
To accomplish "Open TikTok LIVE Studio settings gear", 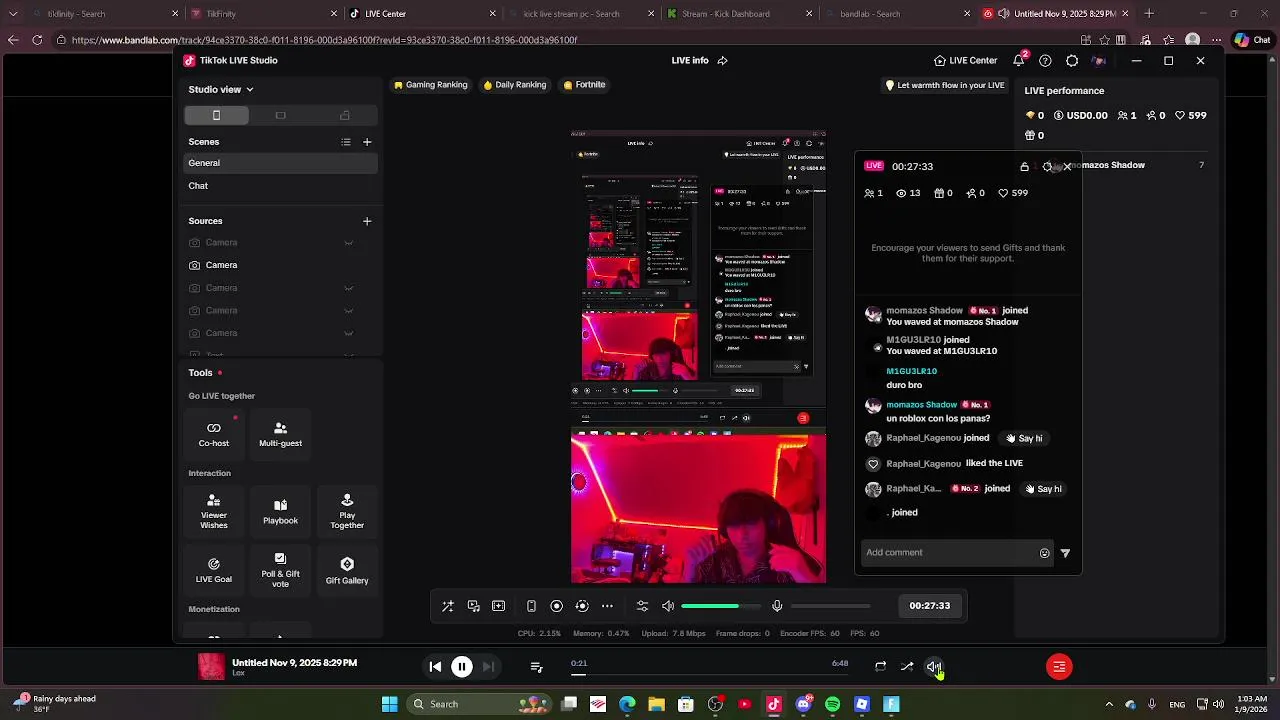I will pyautogui.click(x=1072, y=61).
